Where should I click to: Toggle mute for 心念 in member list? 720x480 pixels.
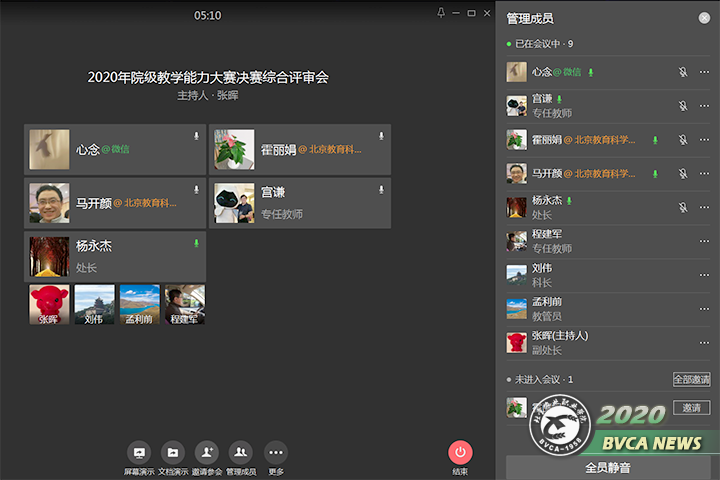pos(683,72)
